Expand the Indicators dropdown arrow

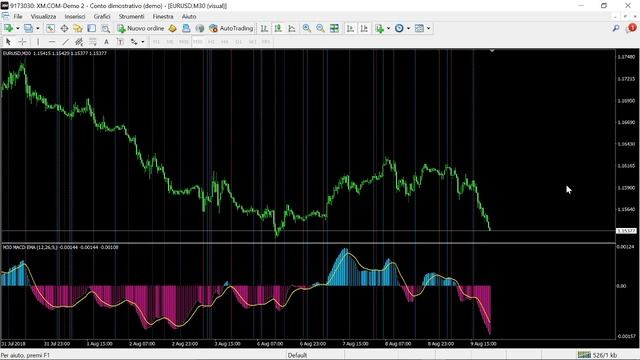pyautogui.click(x=388, y=28)
